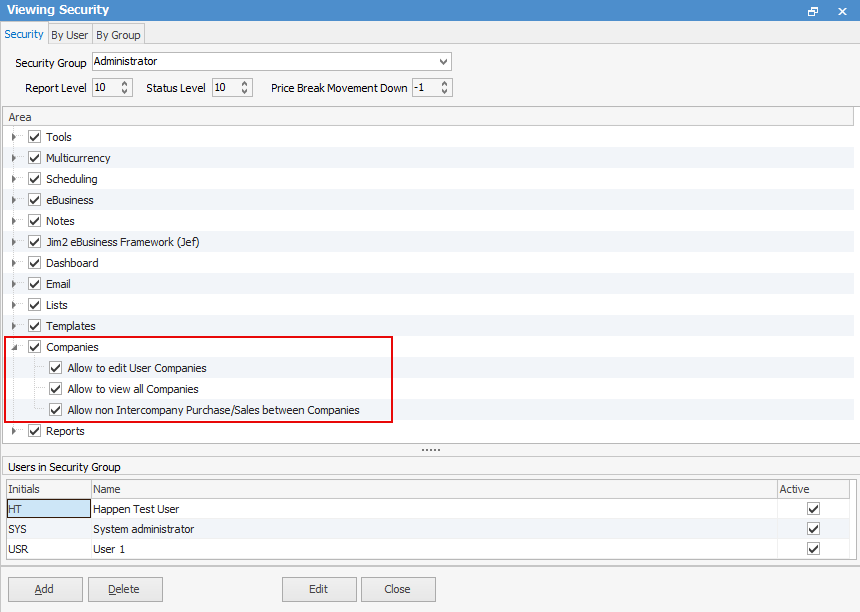Switch to the Security tab
The image size is (860, 612).
click(24, 34)
